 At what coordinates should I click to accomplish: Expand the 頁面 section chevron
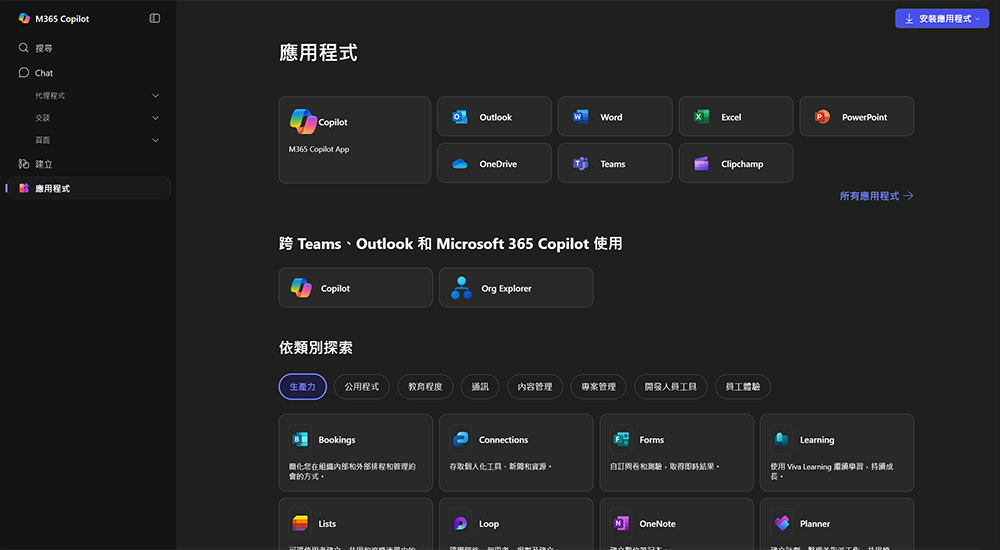pos(155,140)
